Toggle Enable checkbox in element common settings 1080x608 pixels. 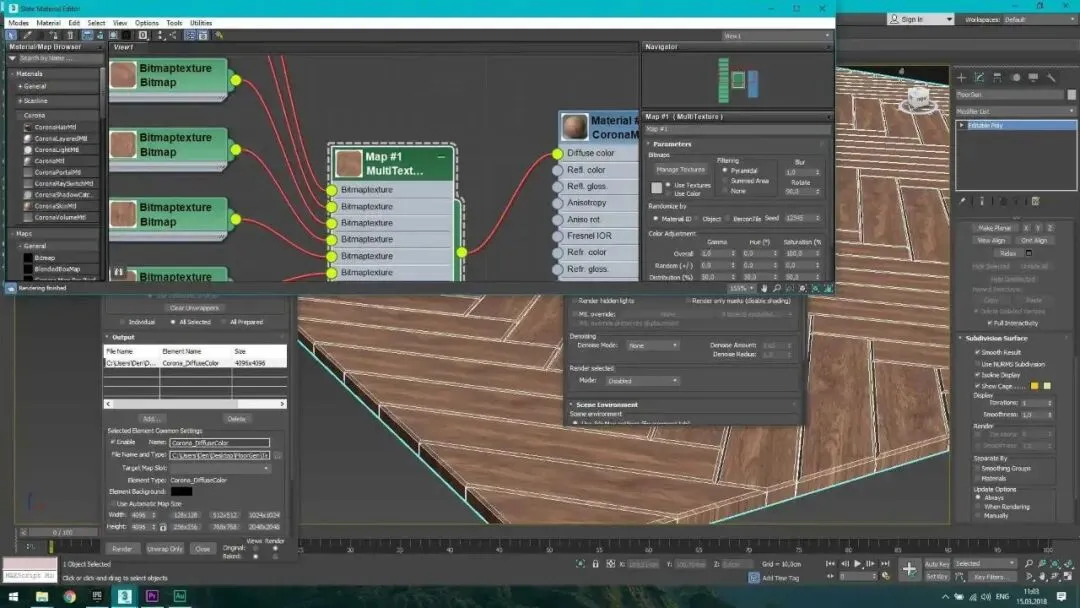click(113, 442)
